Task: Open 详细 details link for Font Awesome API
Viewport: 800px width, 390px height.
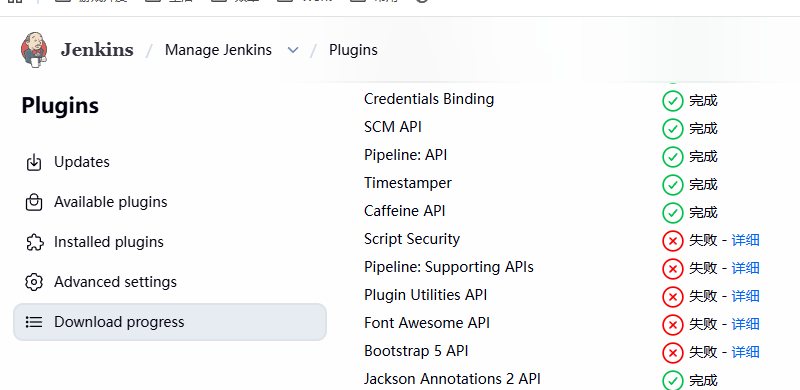Action: [745, 324]
